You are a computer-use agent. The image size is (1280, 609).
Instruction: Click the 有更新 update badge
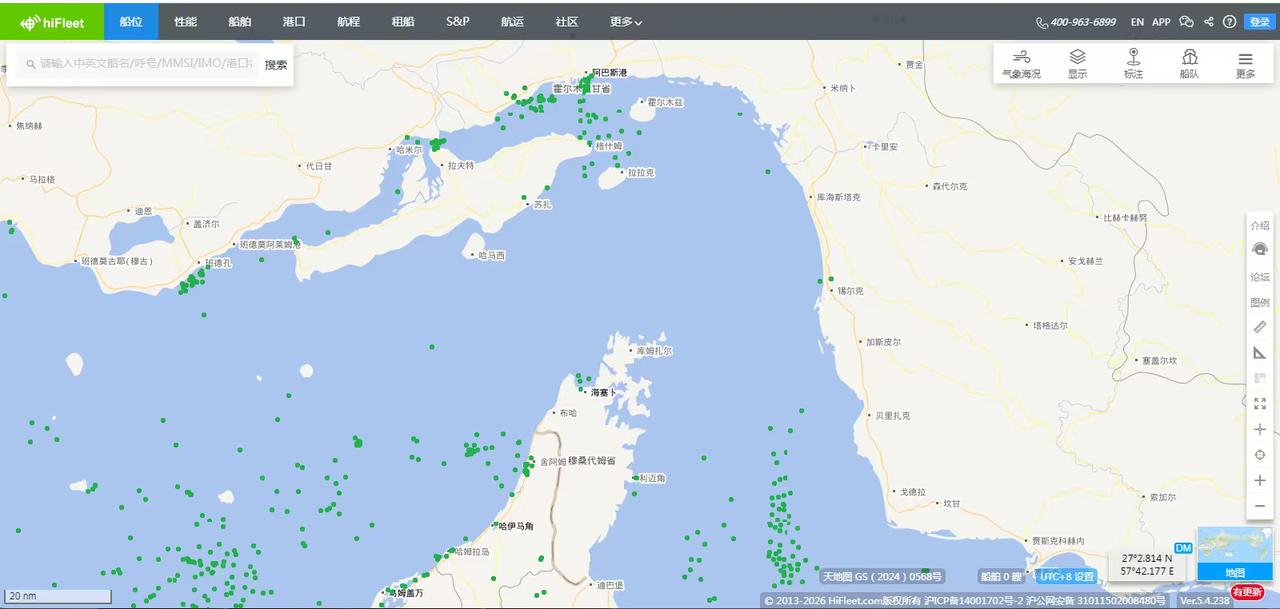click(x=1247, y=592)
